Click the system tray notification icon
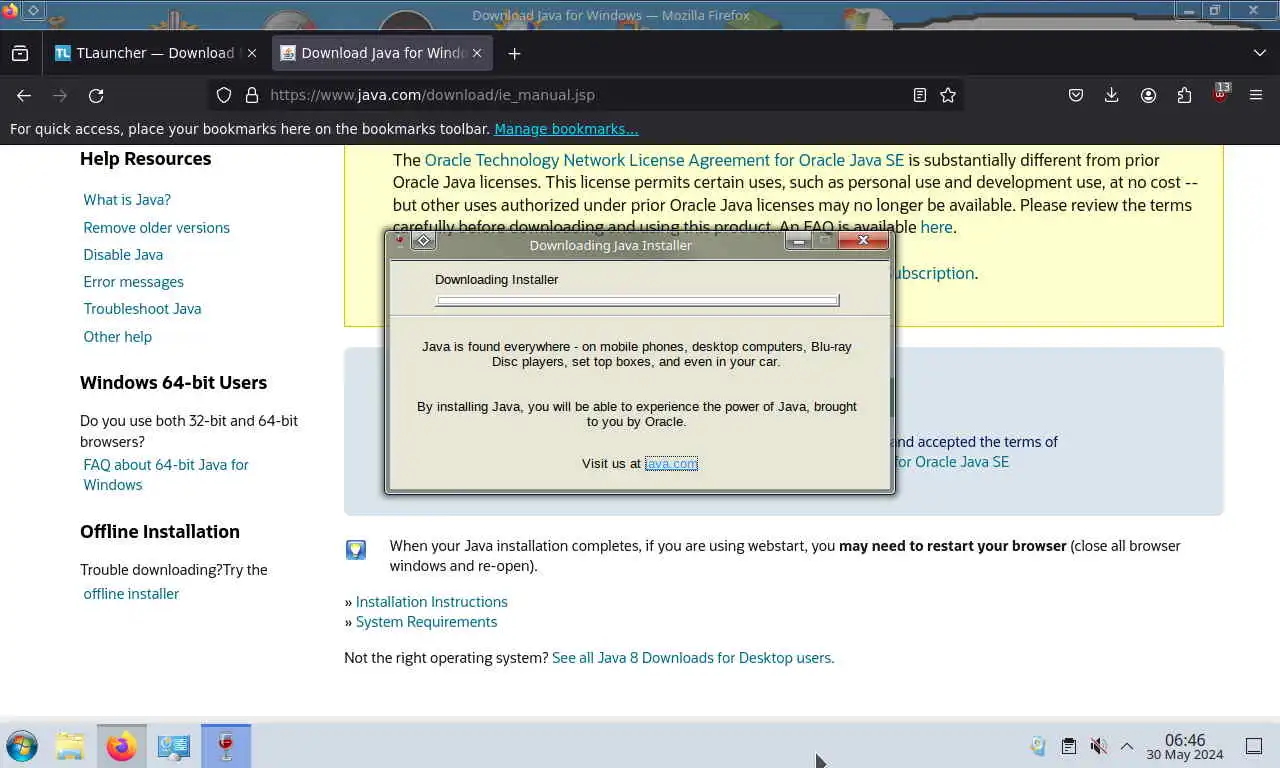Viewport: 1280px width, 768px height. point(1038,746)
